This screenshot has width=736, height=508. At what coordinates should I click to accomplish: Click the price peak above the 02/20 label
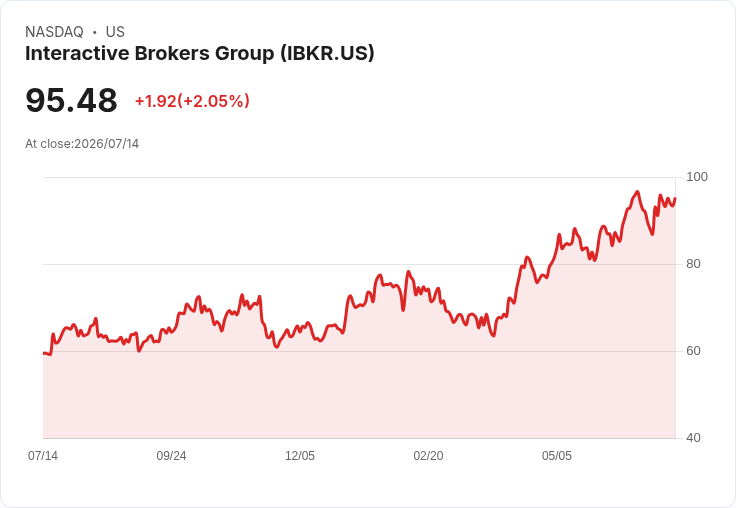408,271
